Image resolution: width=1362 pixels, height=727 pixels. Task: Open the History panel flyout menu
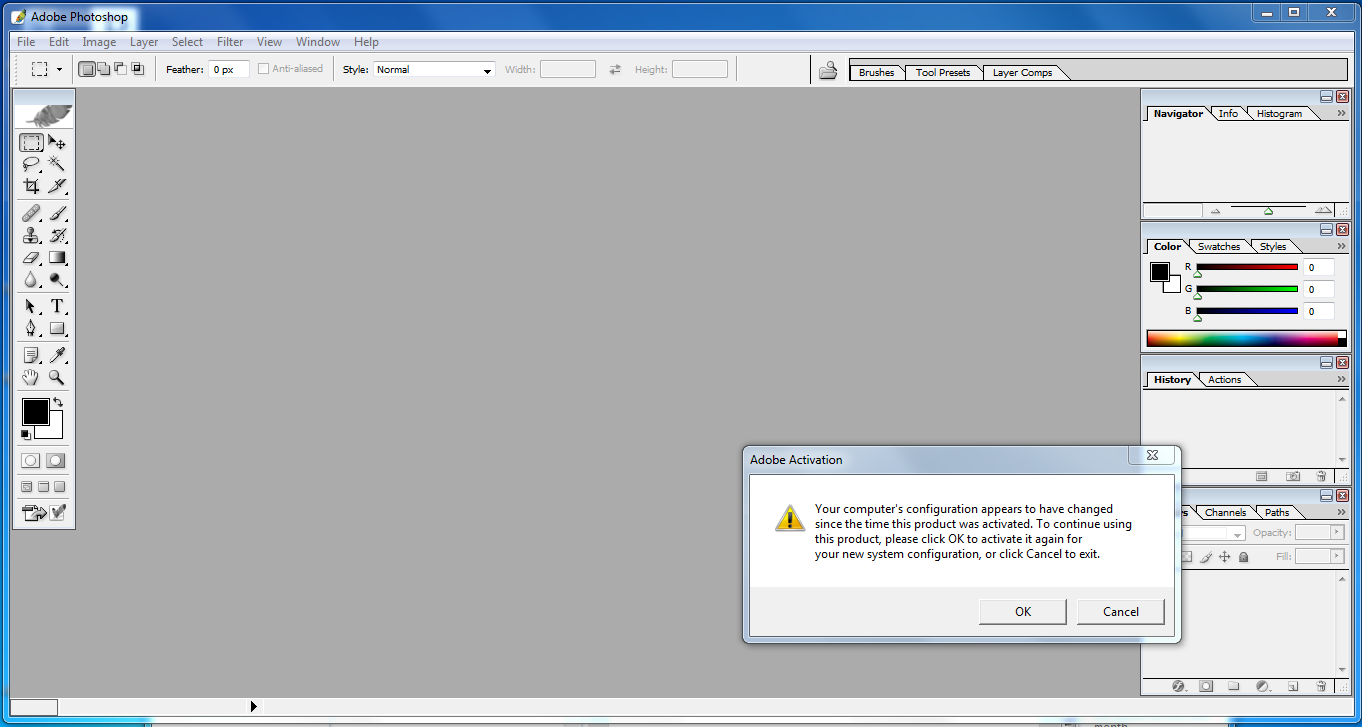(x=1341, y=379)
